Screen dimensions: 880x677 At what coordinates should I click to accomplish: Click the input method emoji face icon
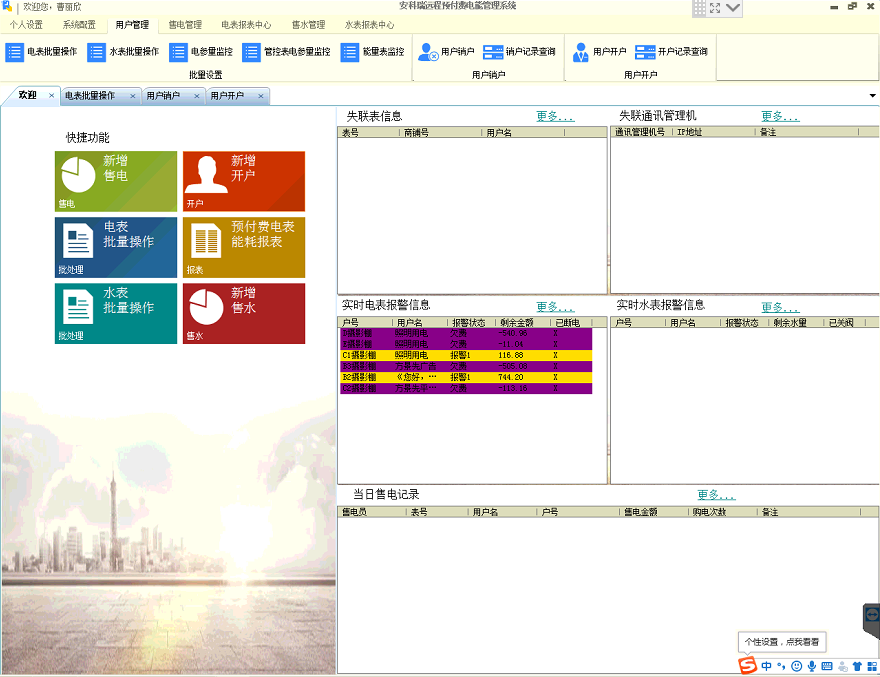click(x=796, y=666)
